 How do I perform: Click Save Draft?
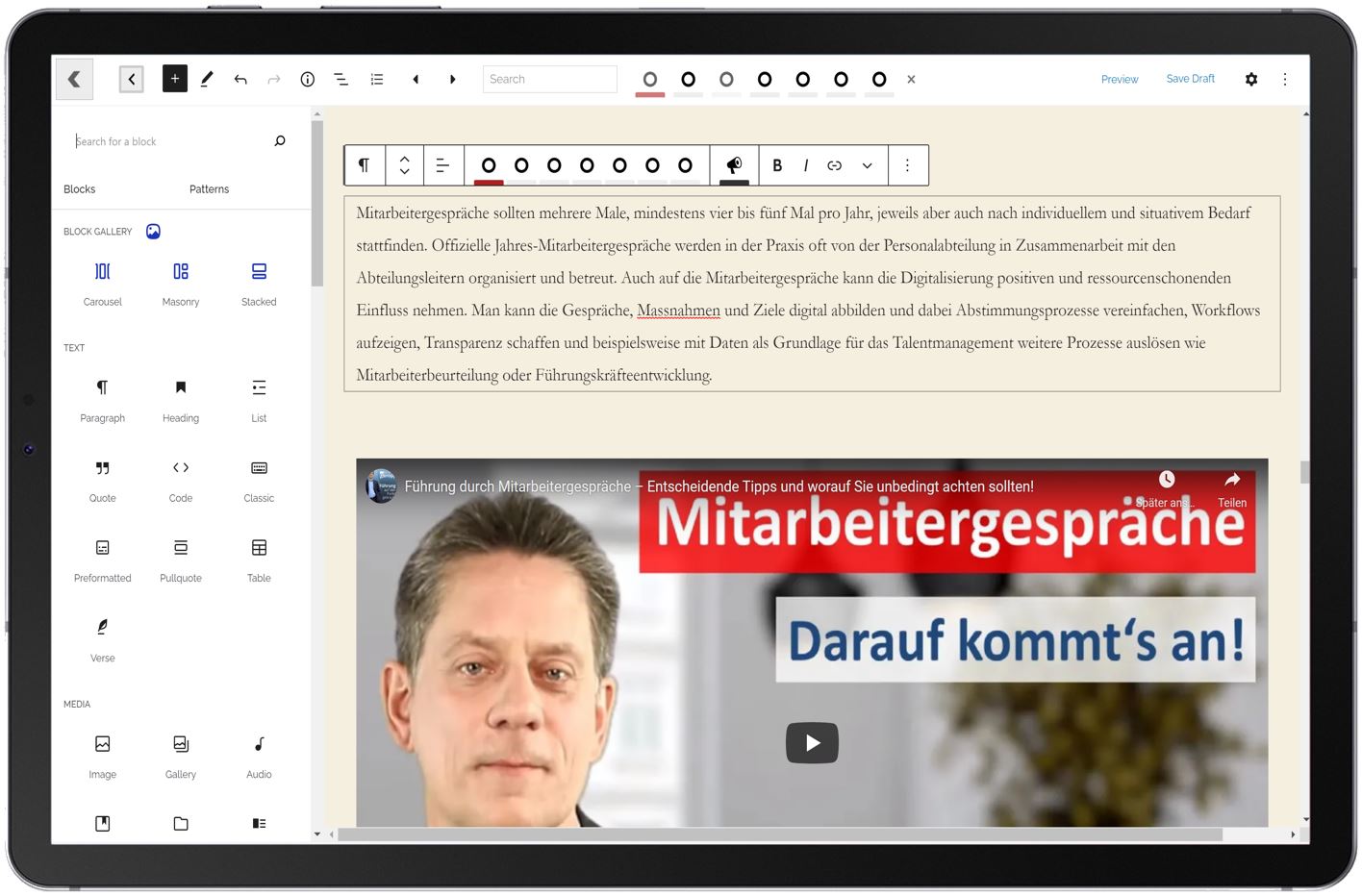point(1190,79)
